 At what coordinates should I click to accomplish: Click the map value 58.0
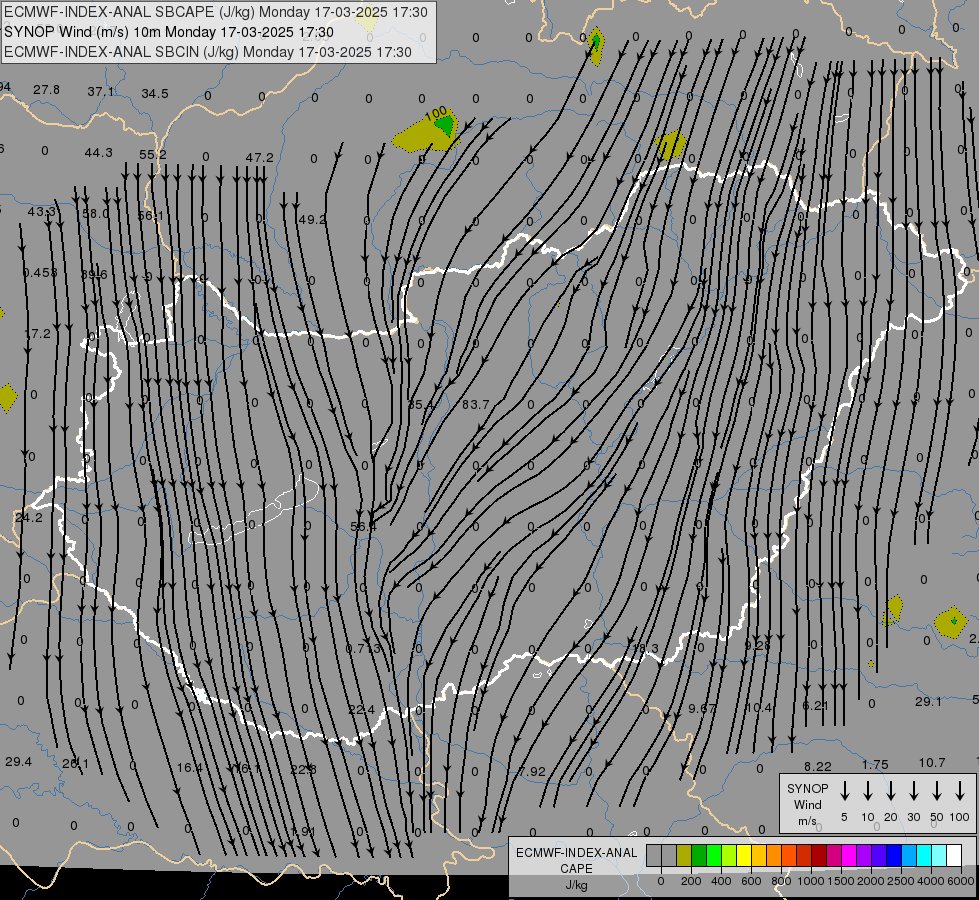tap(96, 214)
